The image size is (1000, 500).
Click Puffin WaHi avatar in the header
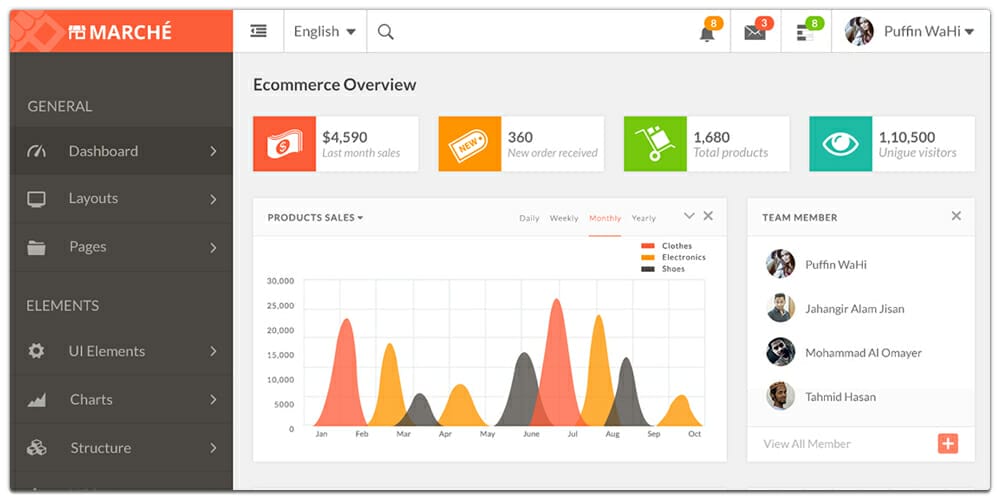click(x=859, y=31)
